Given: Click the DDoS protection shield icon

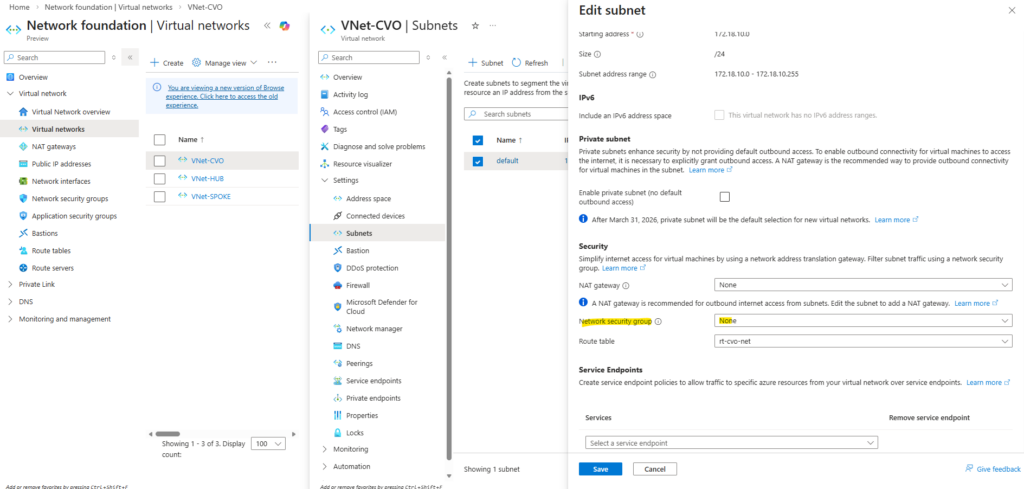Looking at the screenshot, I should click(x=338, y=268).
